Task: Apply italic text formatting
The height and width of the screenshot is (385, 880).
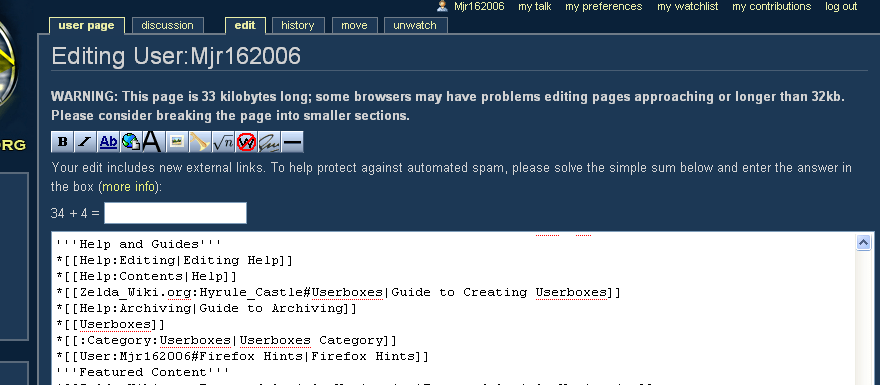Action: pos(85,142)
